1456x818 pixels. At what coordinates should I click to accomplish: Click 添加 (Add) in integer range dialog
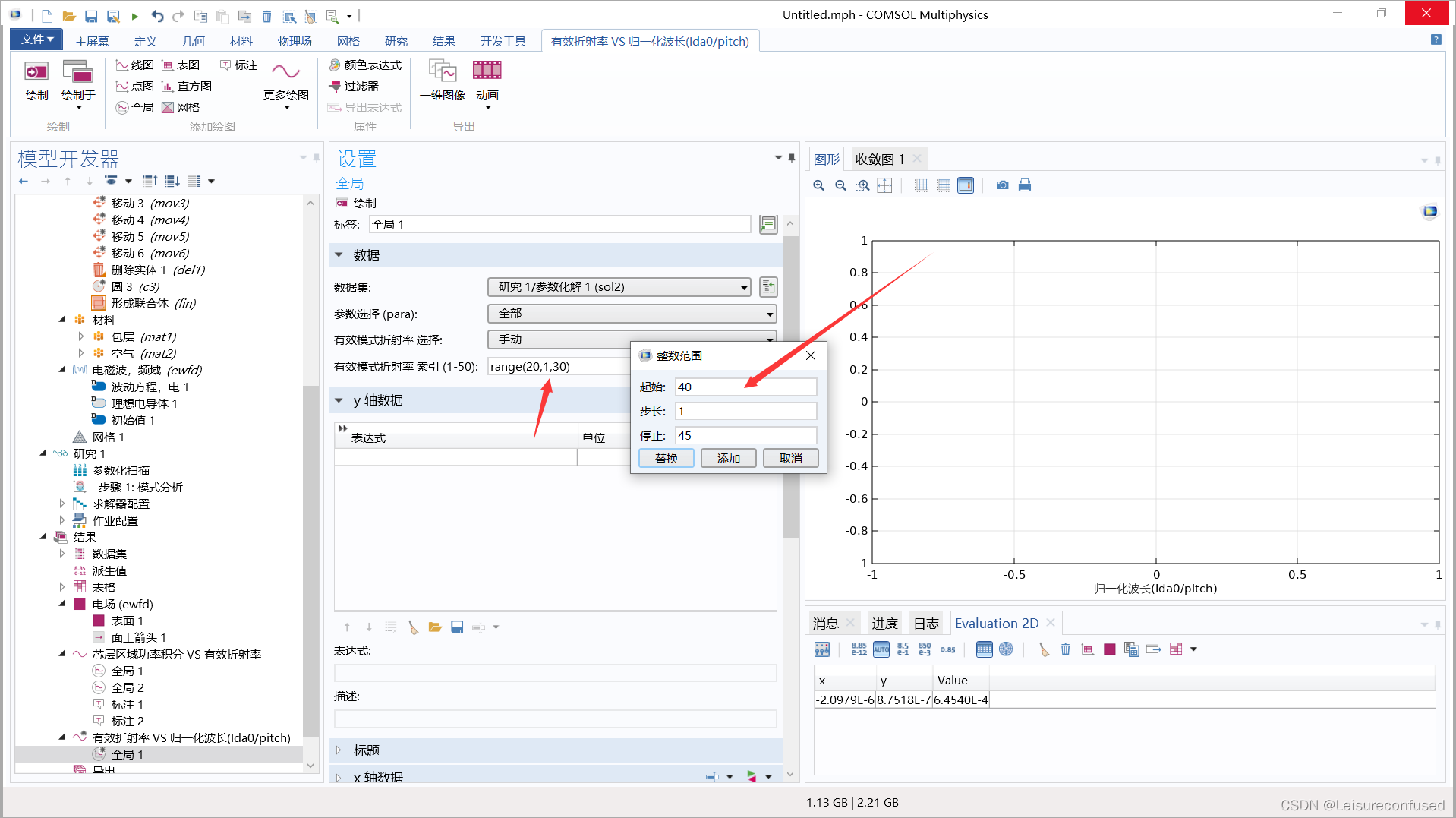[729, 458]
